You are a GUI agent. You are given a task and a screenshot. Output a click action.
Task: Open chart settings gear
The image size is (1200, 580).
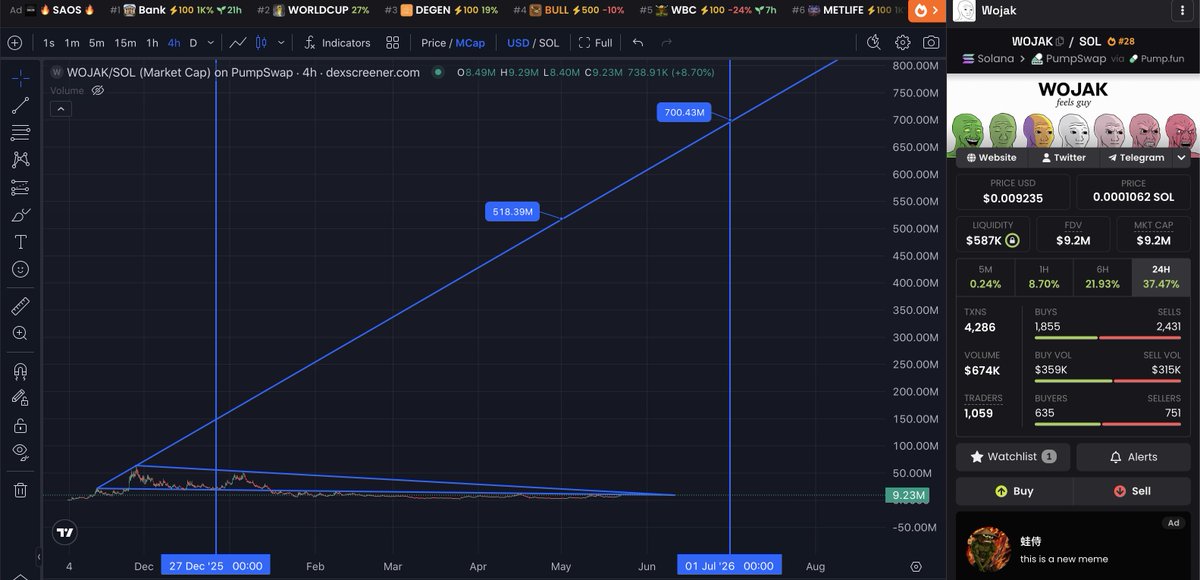pyautogui.click(x=902, y=43)
